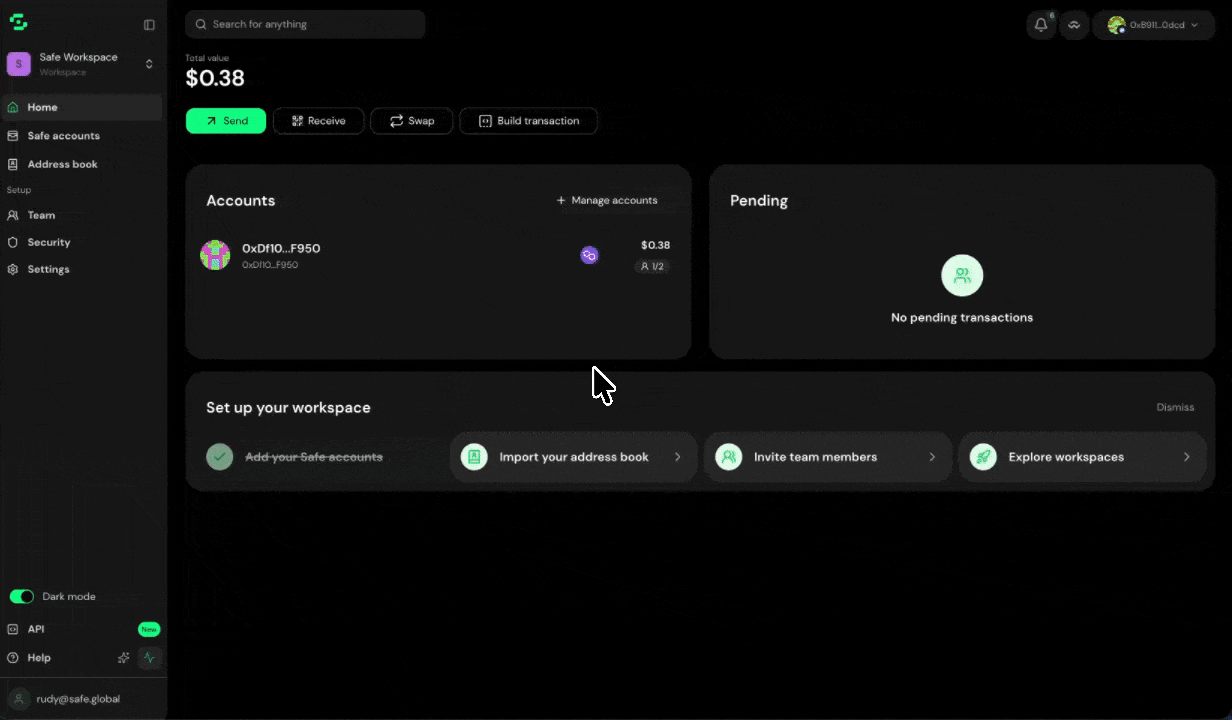
Task: Open notifications bell icon
Action: (x=1041, y=25)
